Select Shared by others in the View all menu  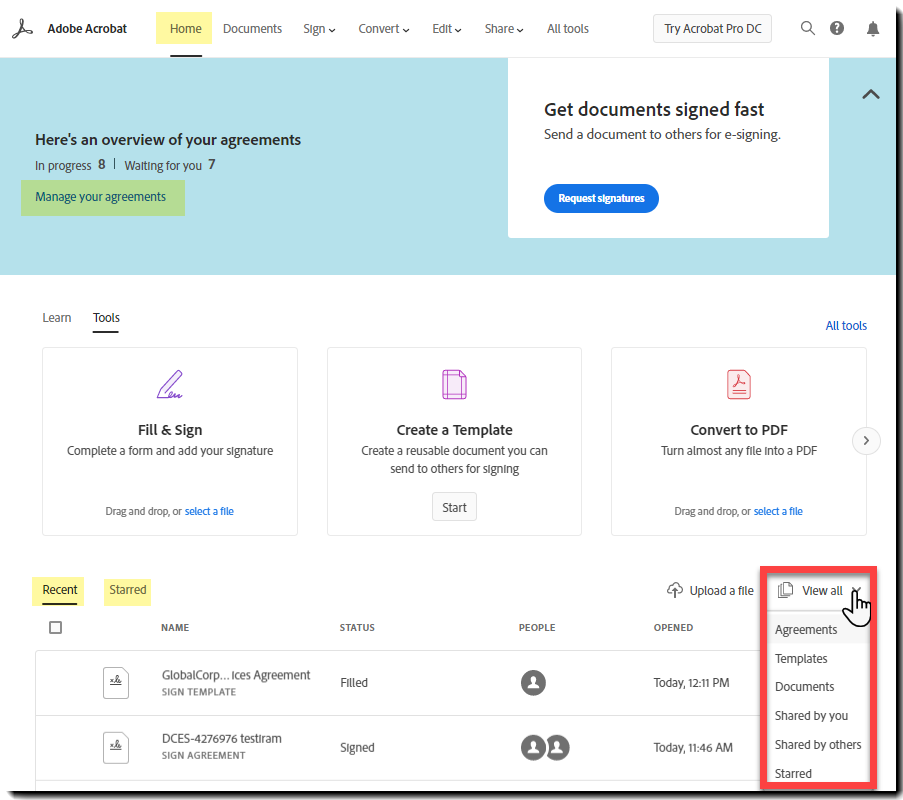(x=820, y=744)
